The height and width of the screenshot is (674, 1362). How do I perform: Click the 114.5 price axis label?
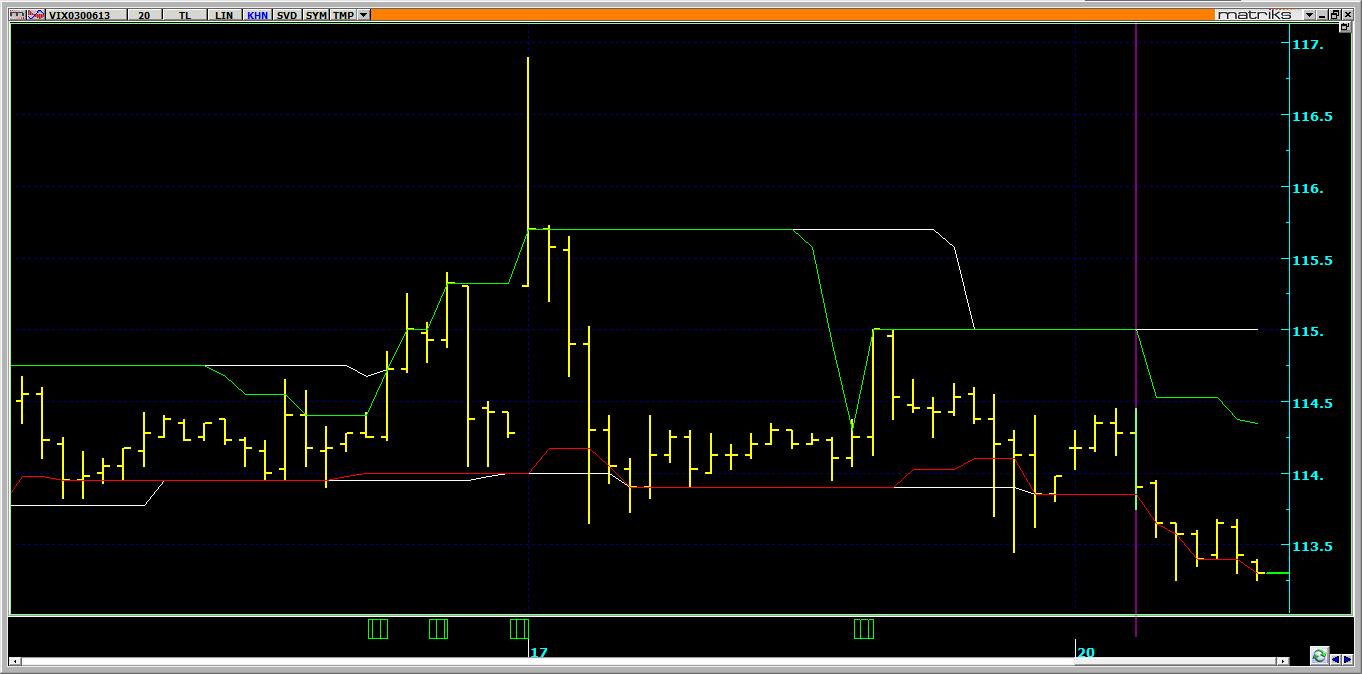pos(1312,404)
